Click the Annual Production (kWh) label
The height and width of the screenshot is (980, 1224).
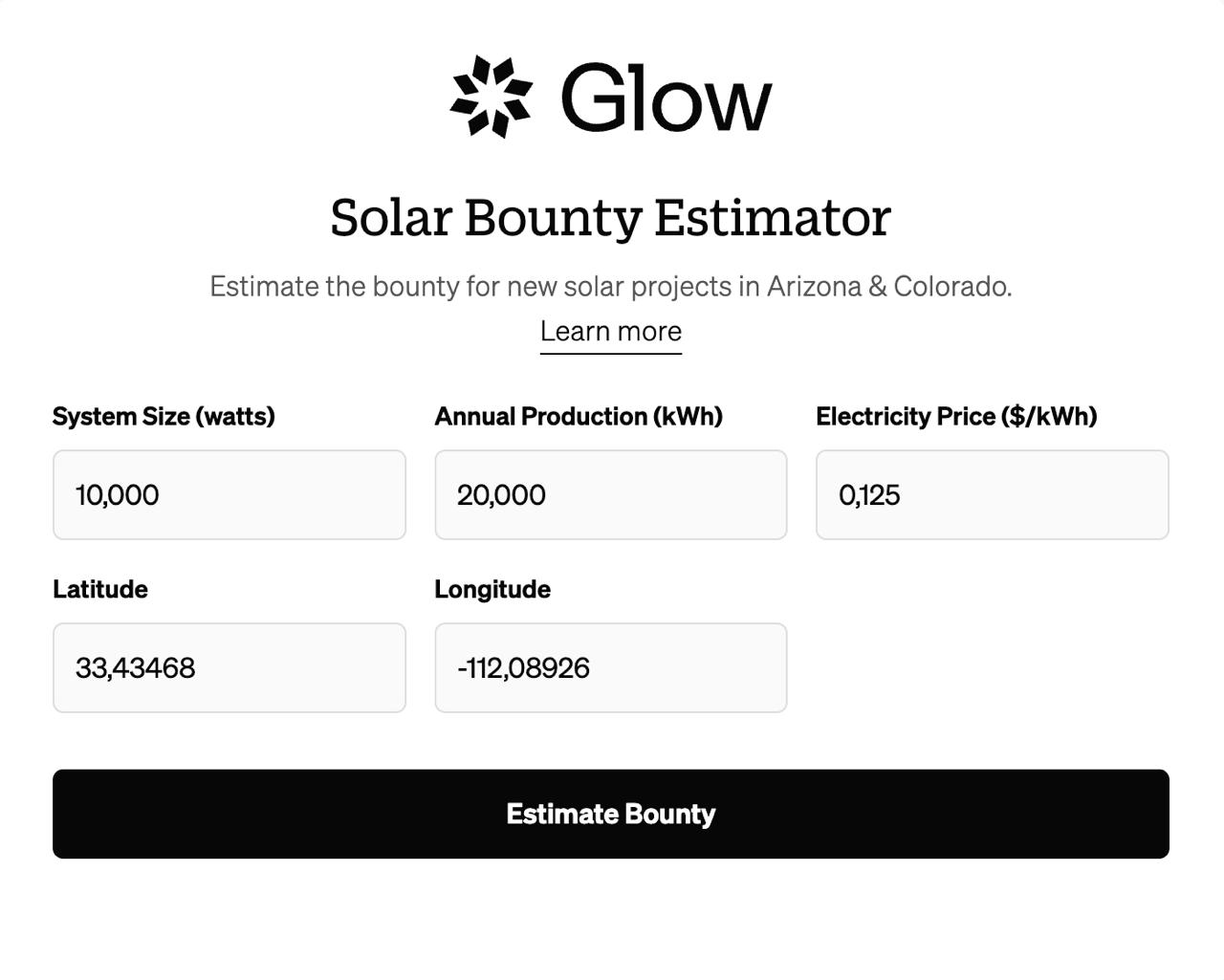(579, 416)
